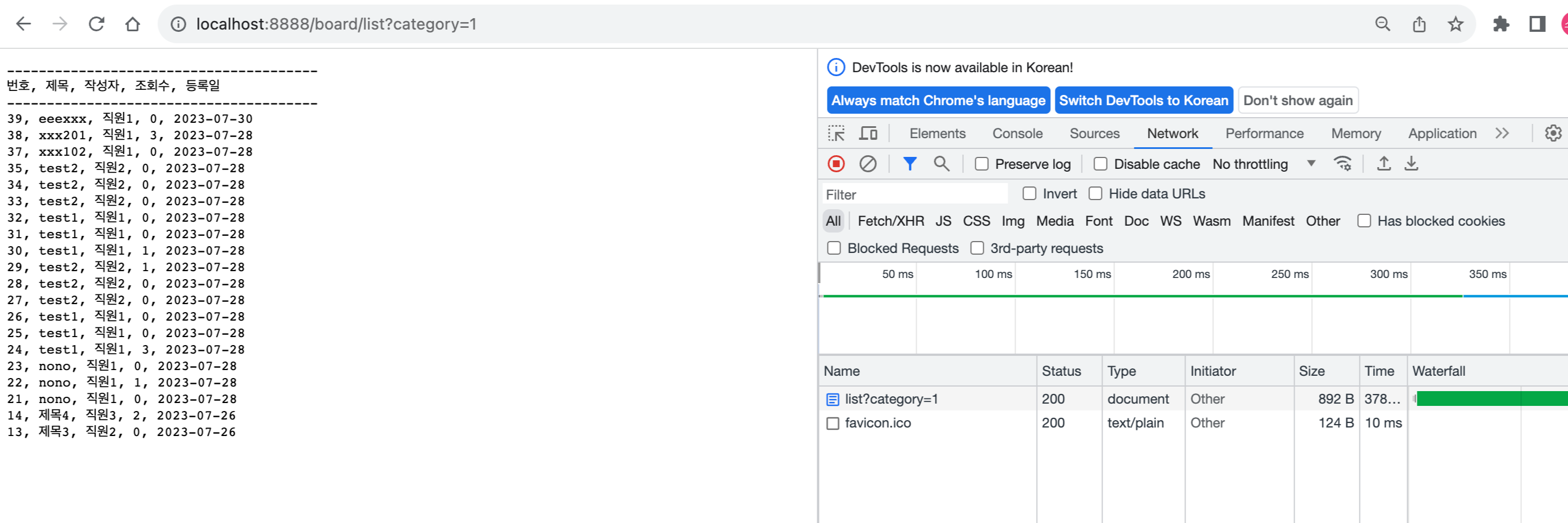This screenshot has height=523, width=1568.
Task: Click the network Filter text field
Action: (915, 195)
